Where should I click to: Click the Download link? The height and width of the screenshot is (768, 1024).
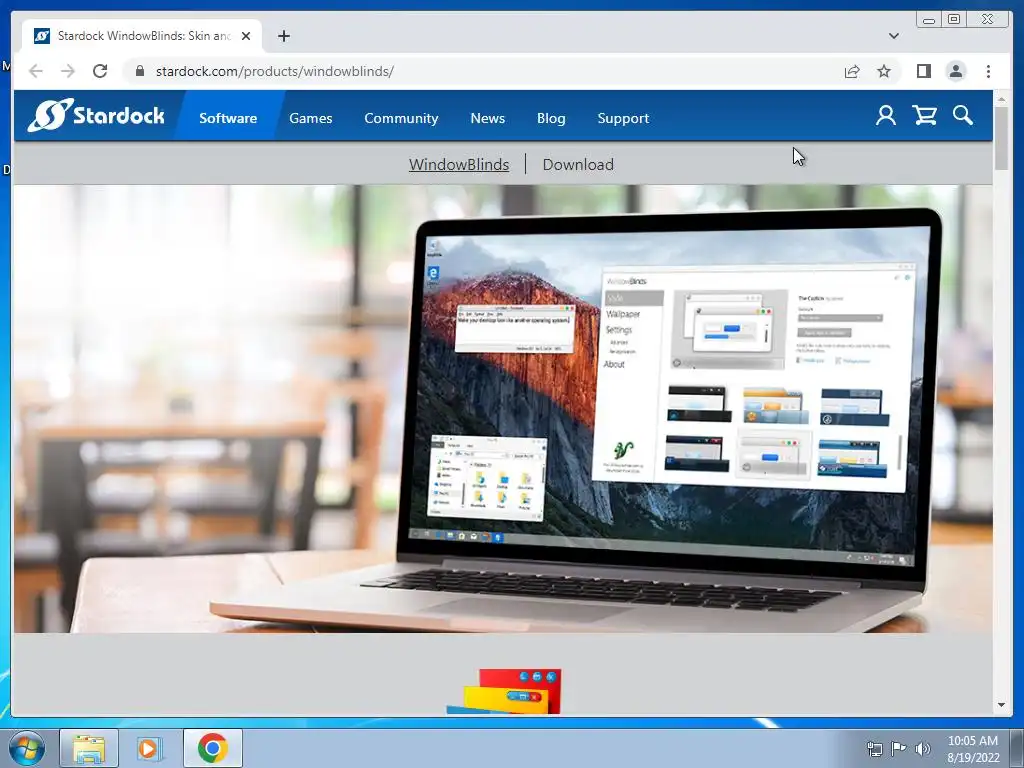(x=578, y=165)
